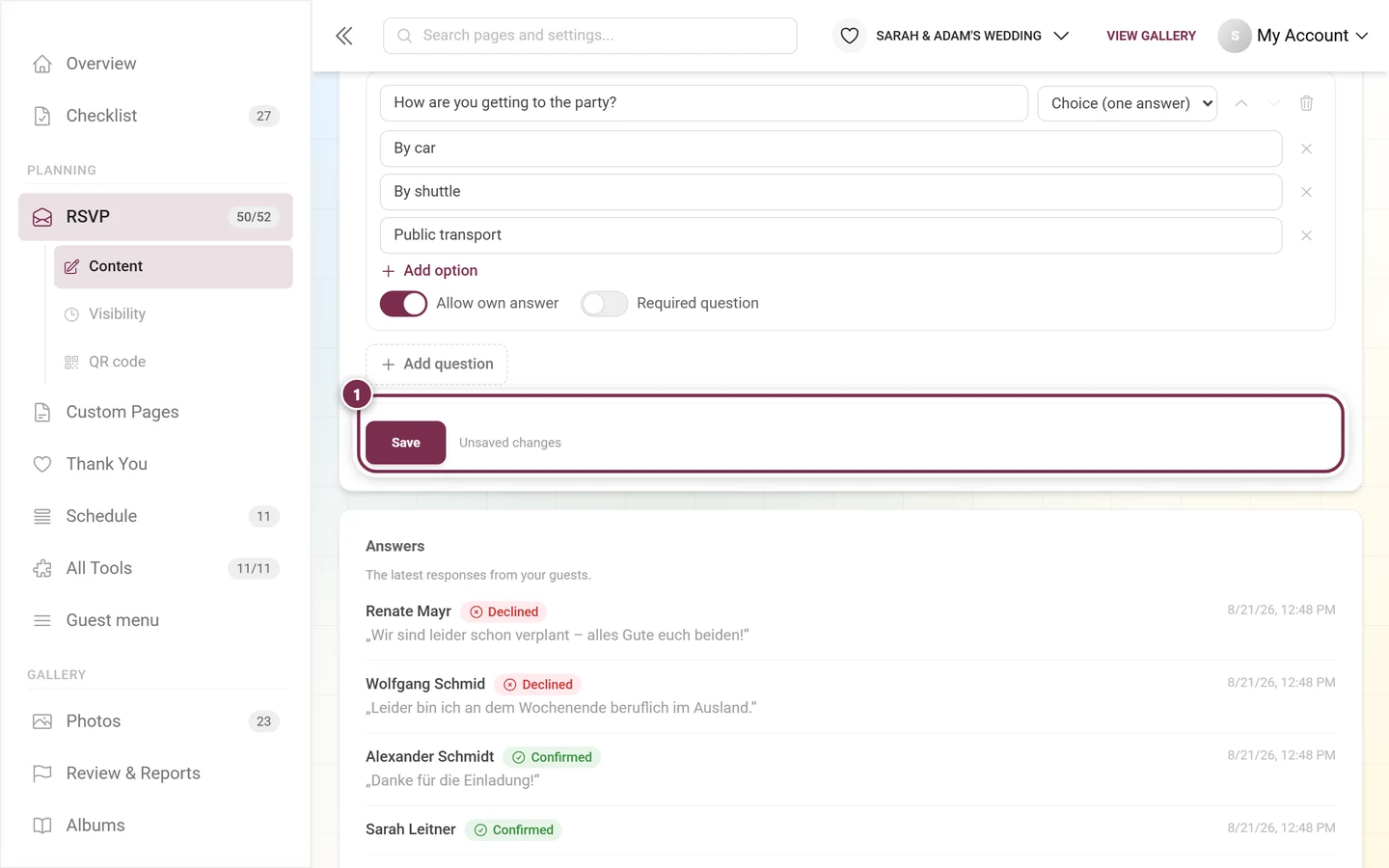This screenshot has width=1389, height=868.
Task: Click the Albums book icon
Action: point(42,826)
